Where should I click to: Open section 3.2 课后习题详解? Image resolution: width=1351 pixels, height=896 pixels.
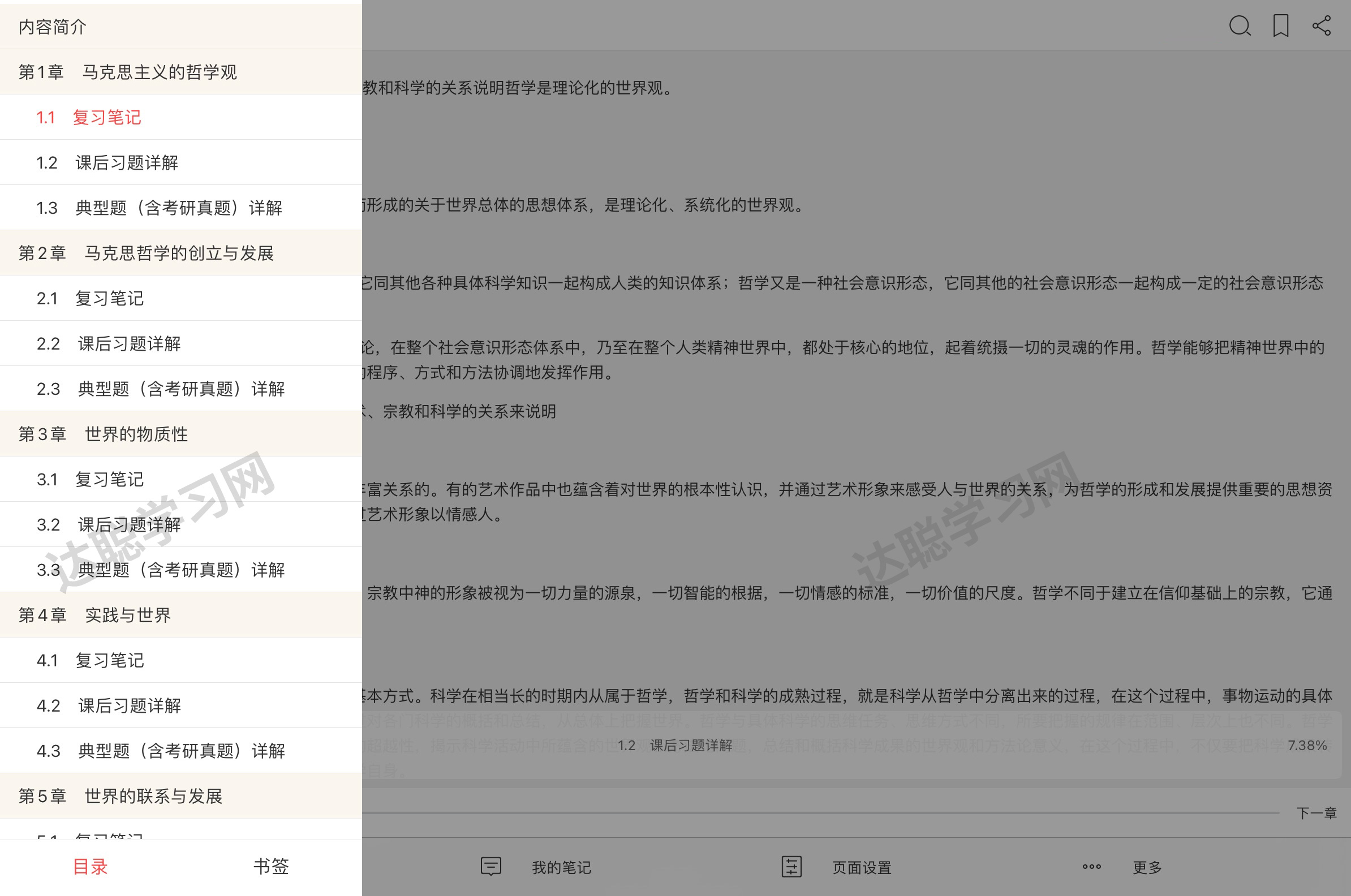[180, 524]
